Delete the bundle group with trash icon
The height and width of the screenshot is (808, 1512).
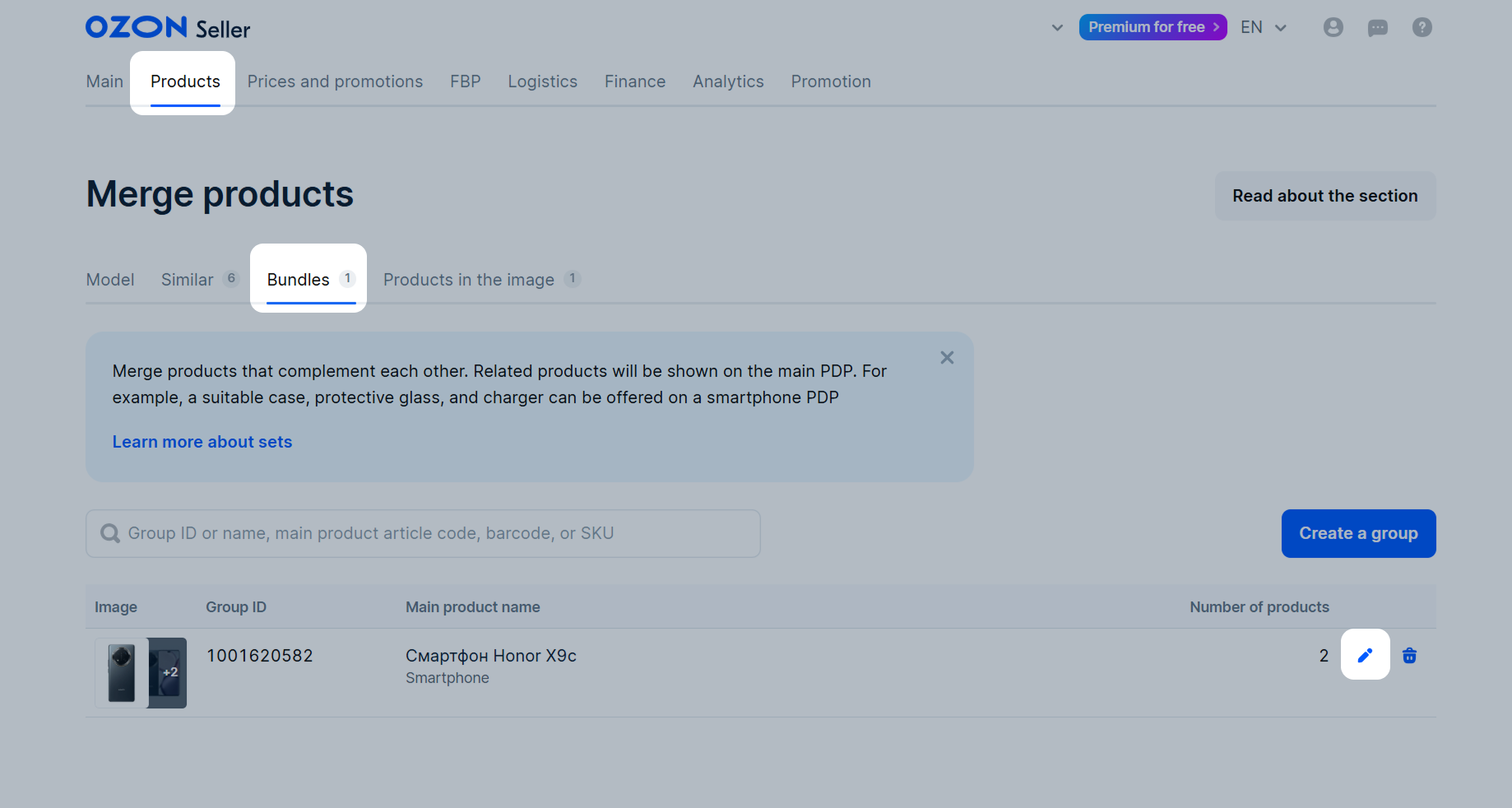coord(1409,655)
